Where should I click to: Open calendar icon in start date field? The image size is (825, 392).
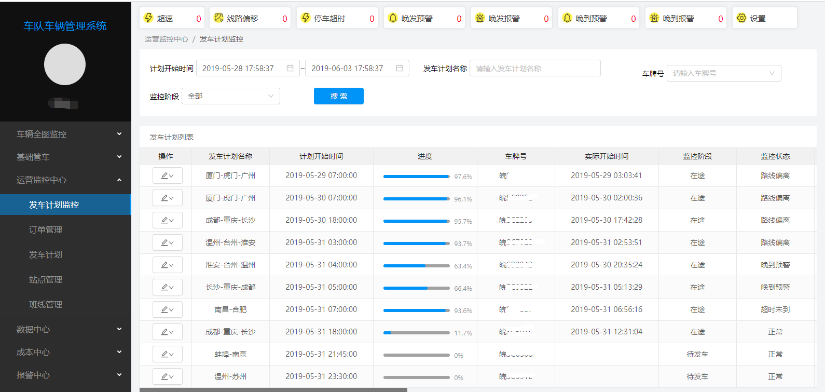click(x=290, y=68)
